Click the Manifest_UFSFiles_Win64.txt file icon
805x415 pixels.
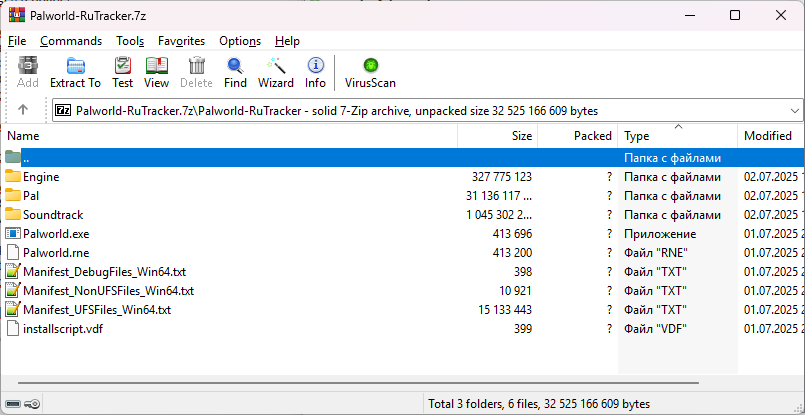pos(13,310)
